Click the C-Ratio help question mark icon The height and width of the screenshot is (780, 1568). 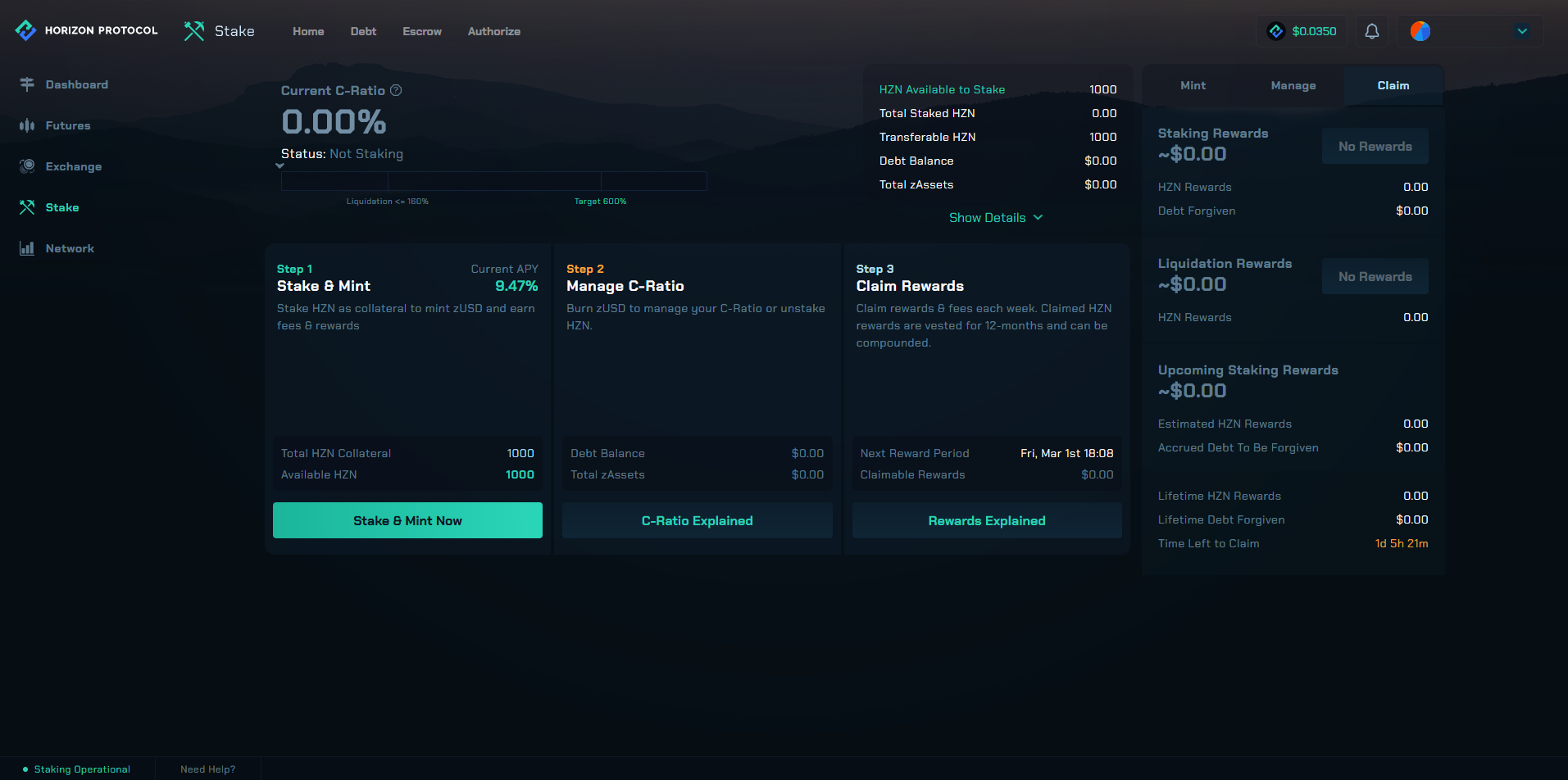coord(396,90)
